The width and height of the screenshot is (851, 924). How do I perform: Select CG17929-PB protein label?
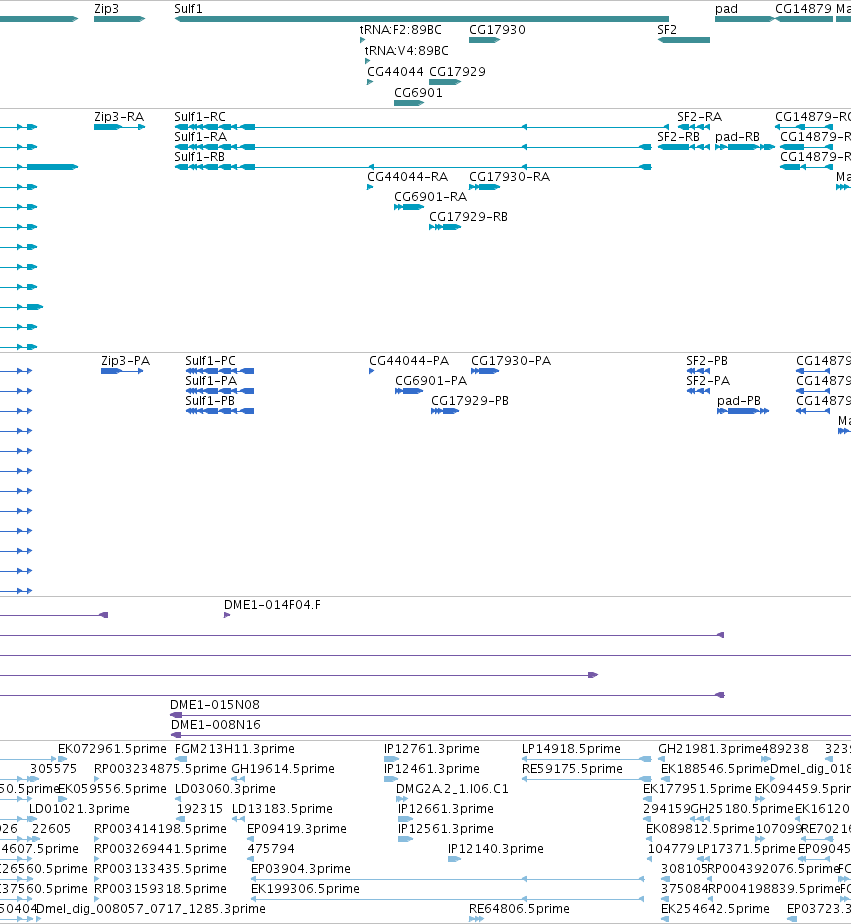470,401
